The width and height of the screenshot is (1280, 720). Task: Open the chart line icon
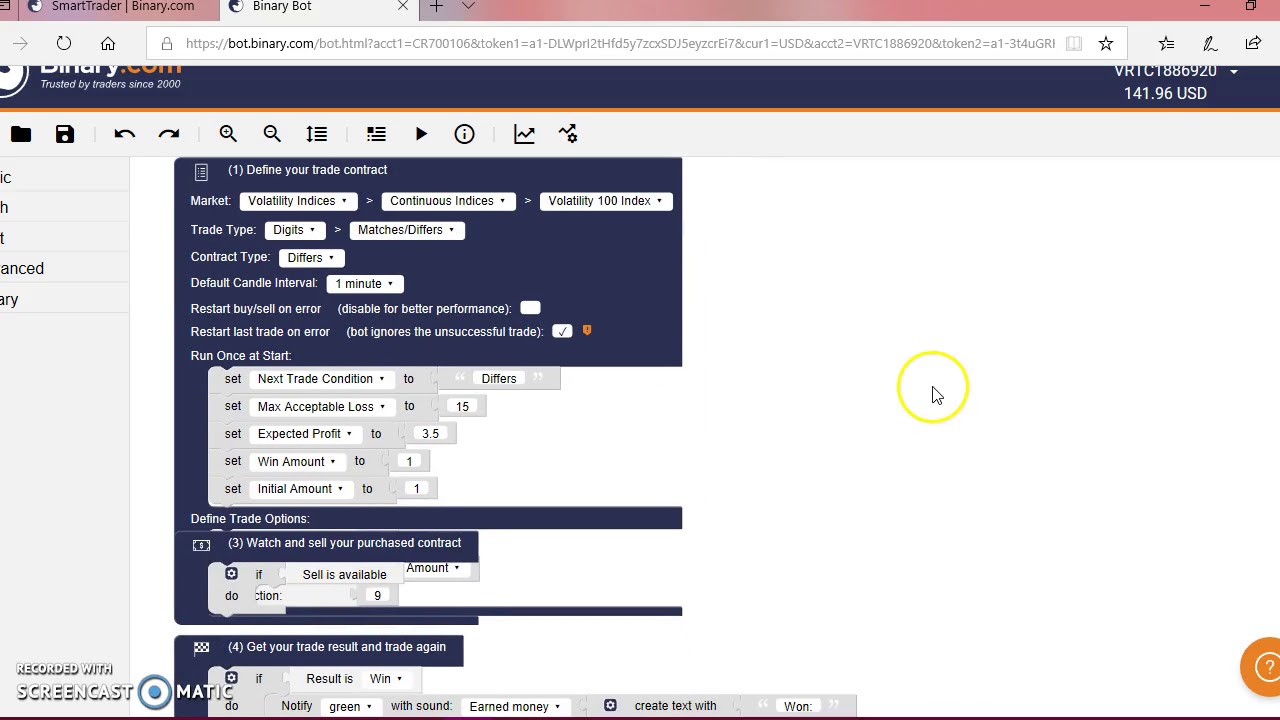tap(524, 134)
